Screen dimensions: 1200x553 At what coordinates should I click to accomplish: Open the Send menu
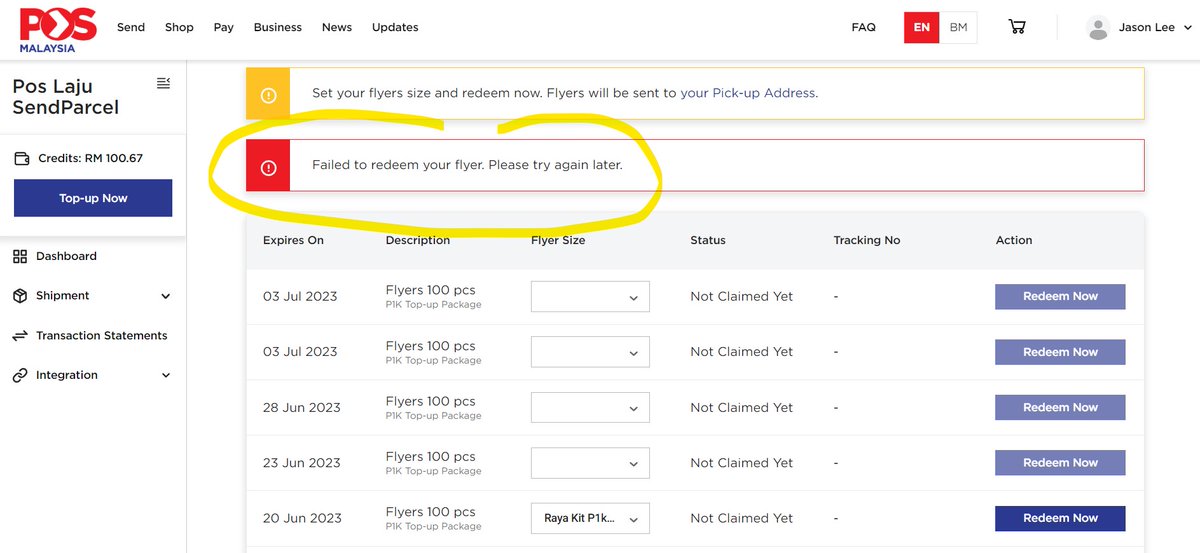131,27
